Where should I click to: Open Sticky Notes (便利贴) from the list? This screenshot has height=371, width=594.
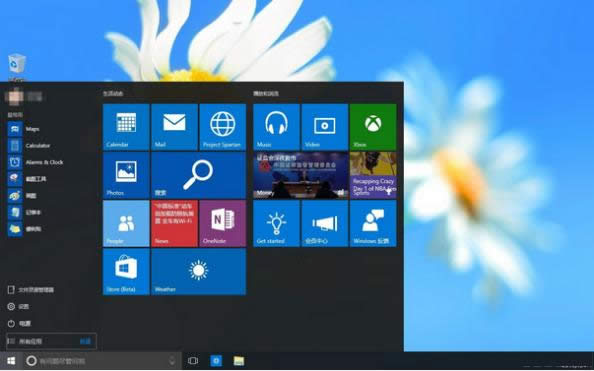[x=49, y=229]
